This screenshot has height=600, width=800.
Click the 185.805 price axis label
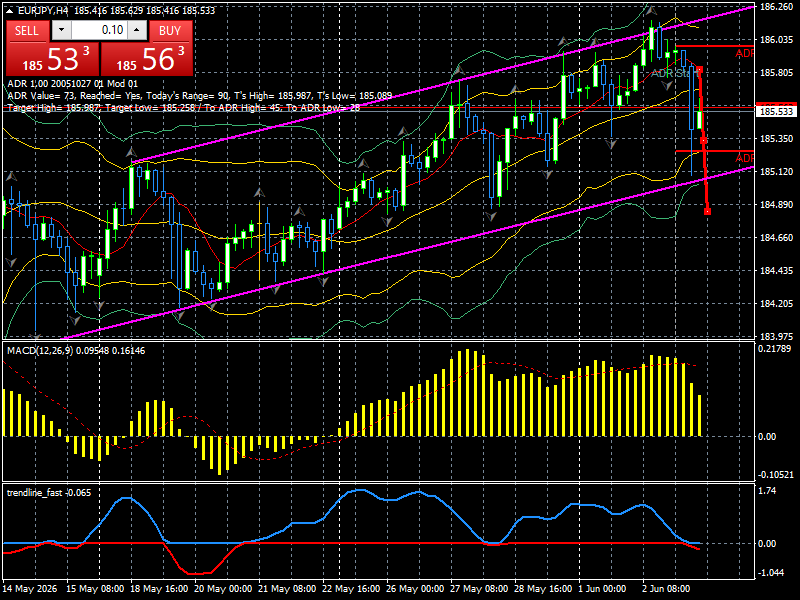click(777, 72)
